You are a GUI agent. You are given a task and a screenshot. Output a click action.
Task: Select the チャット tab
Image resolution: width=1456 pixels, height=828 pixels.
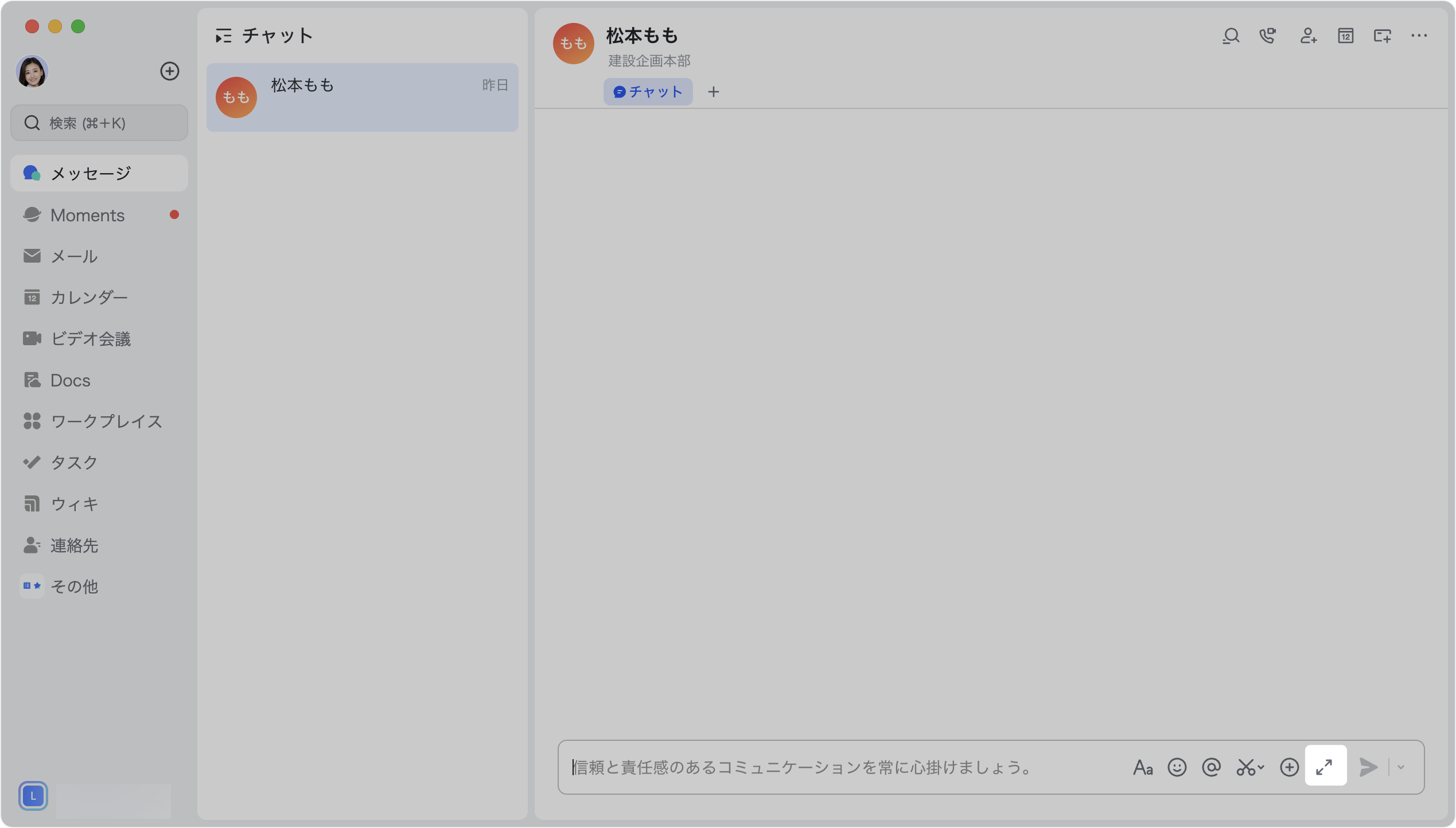click(648, 92)
